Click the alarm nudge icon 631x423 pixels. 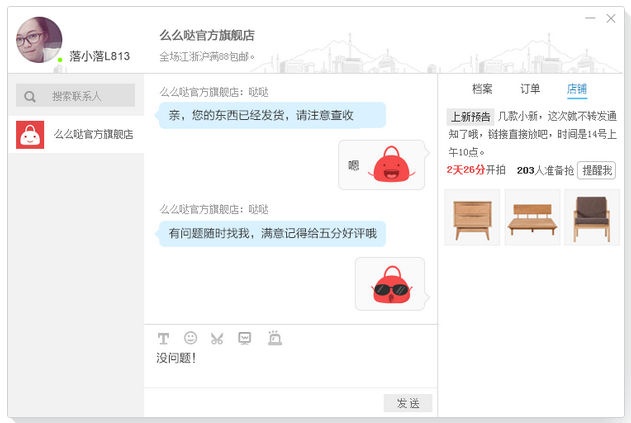click(x=275, y=338)
